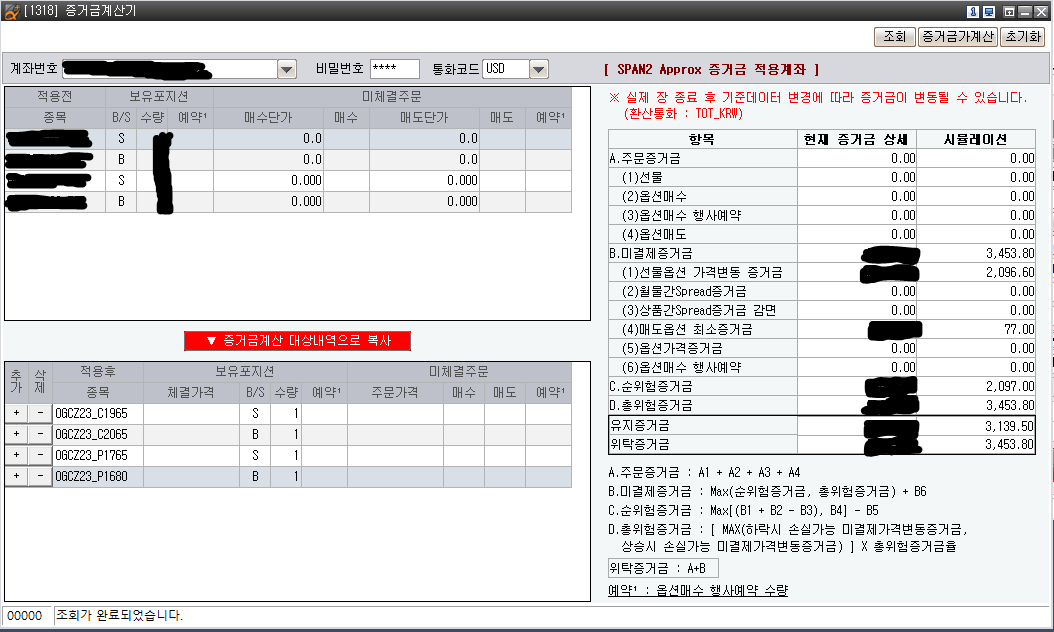1054x632 pixels.
Task: Expand the 통화코드 USD dropdown
Action: click(x=539, y=69)
